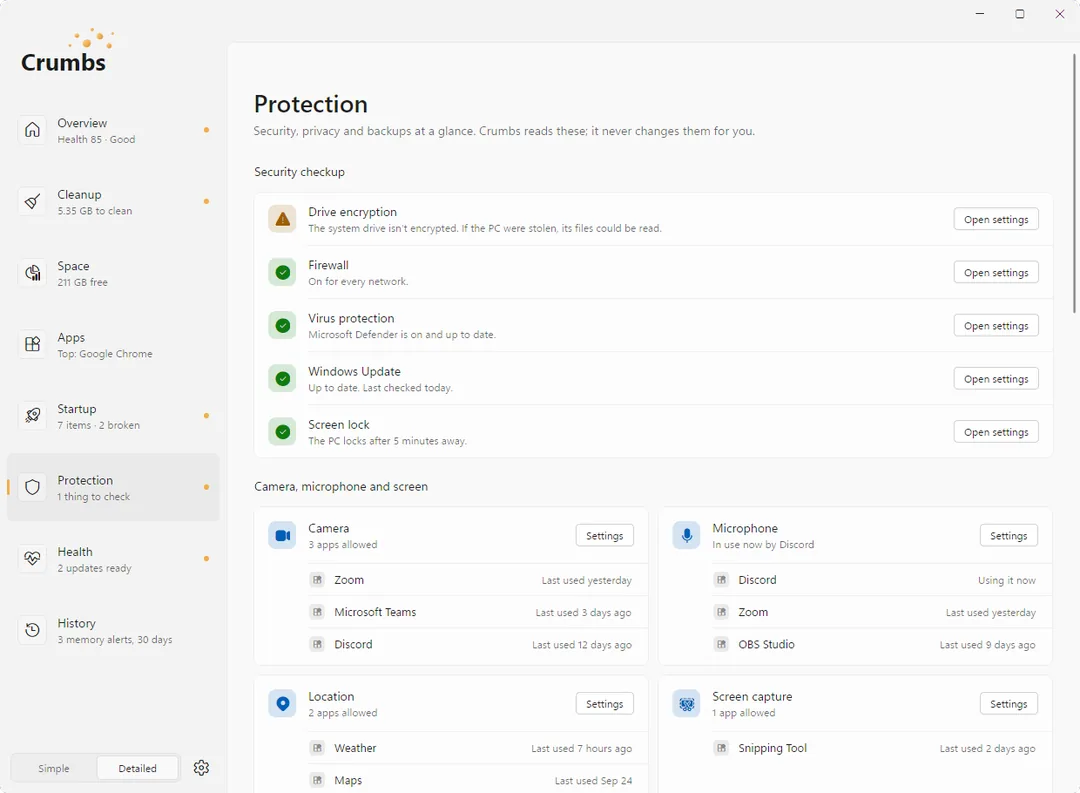Click the Microsoft Teams app icon

click(317, 612)
